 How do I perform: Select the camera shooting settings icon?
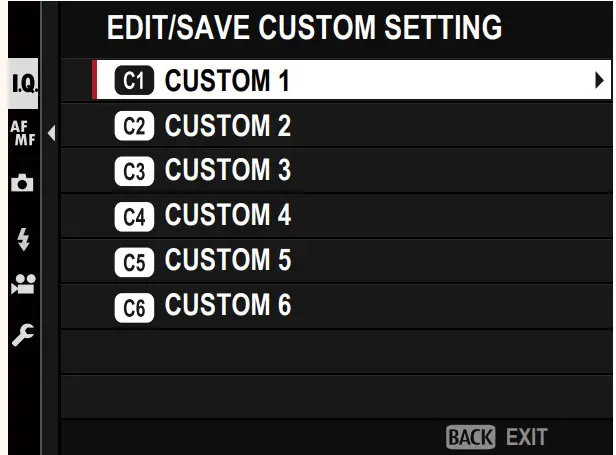[x=23, y=184]
